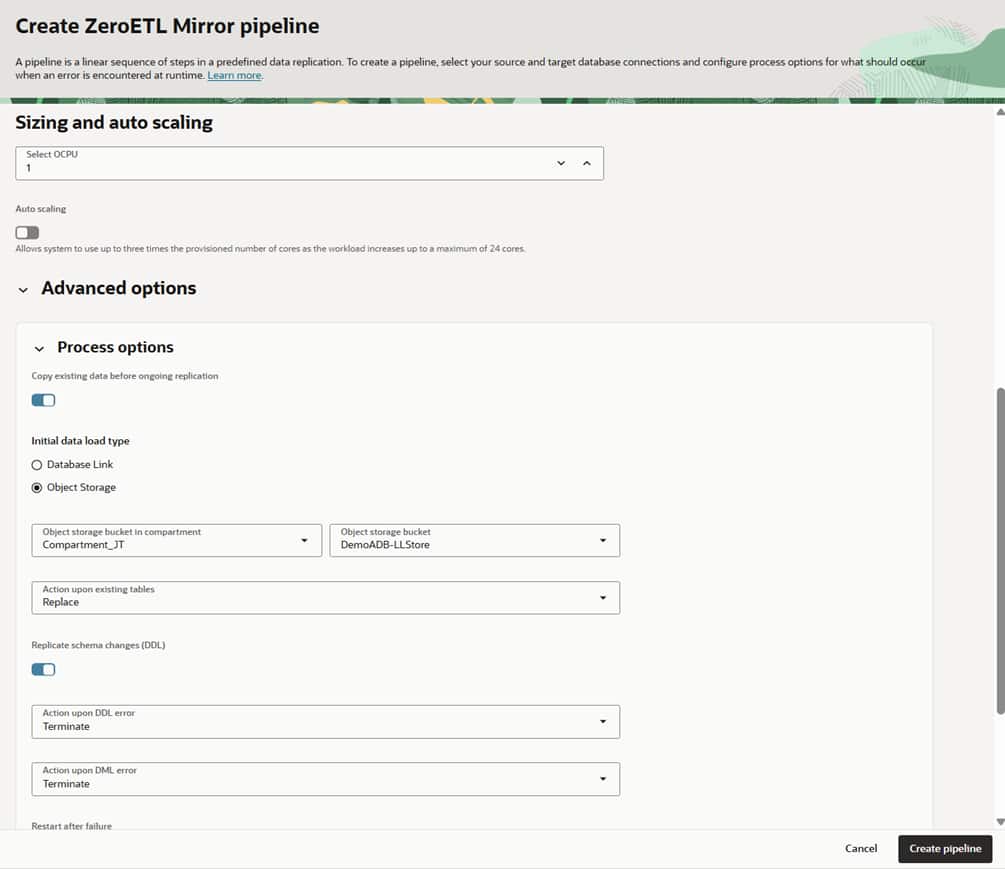This screenshot has width=1005, height=869.
Task: Open Action upon DML error dropdown
Action: [x=326, y=779]
